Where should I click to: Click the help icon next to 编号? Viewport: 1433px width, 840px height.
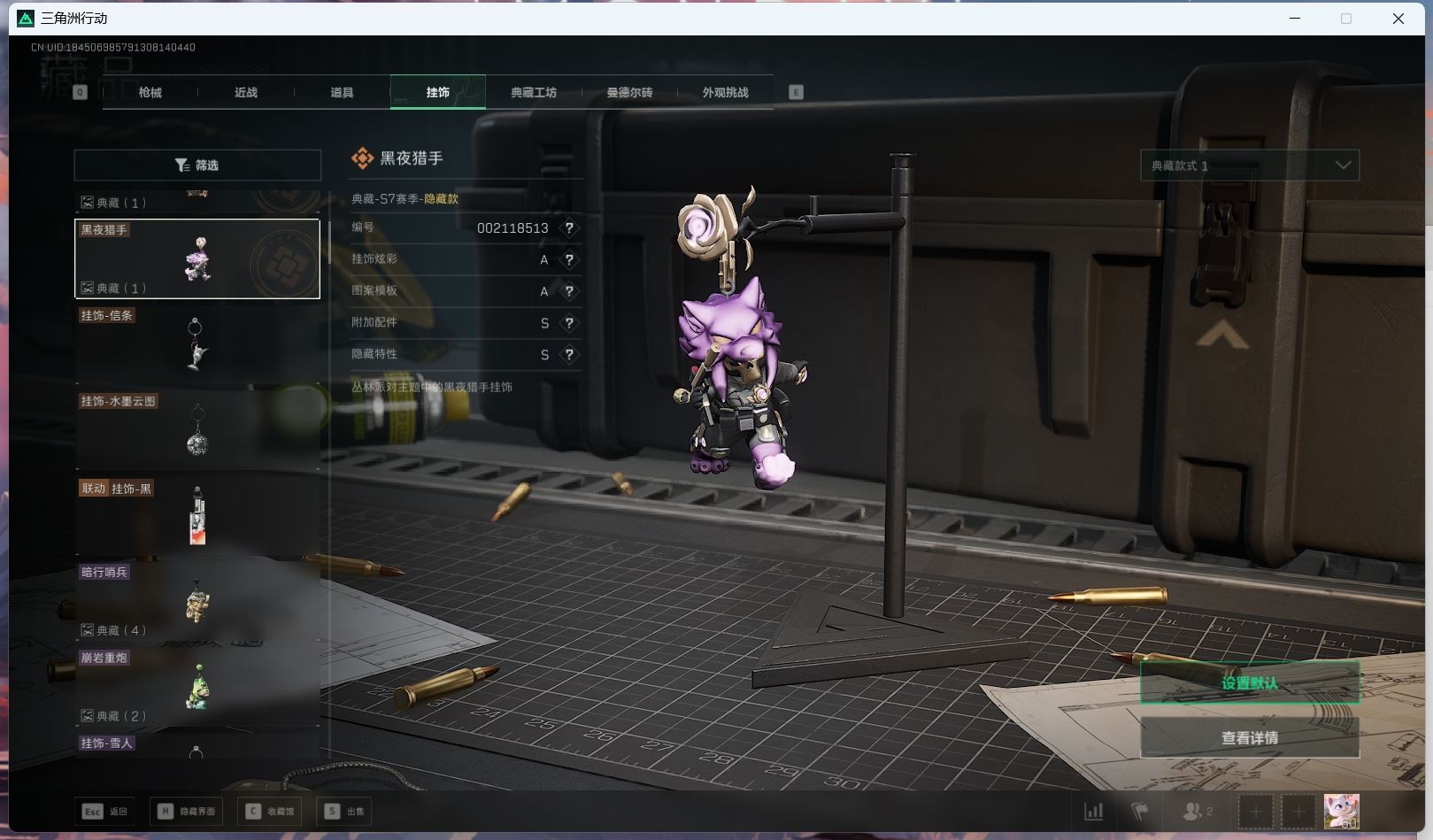569,228
